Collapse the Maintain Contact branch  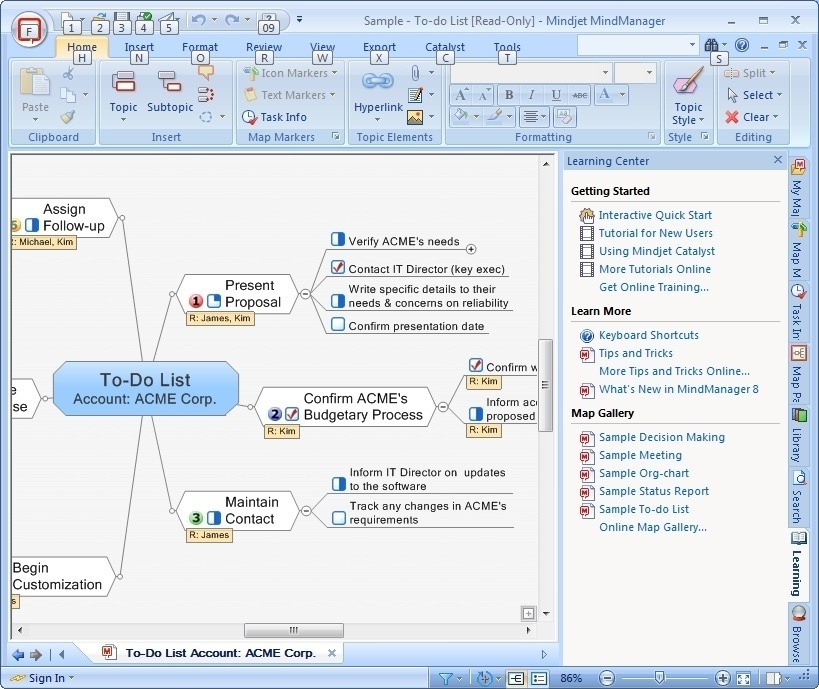307,511
